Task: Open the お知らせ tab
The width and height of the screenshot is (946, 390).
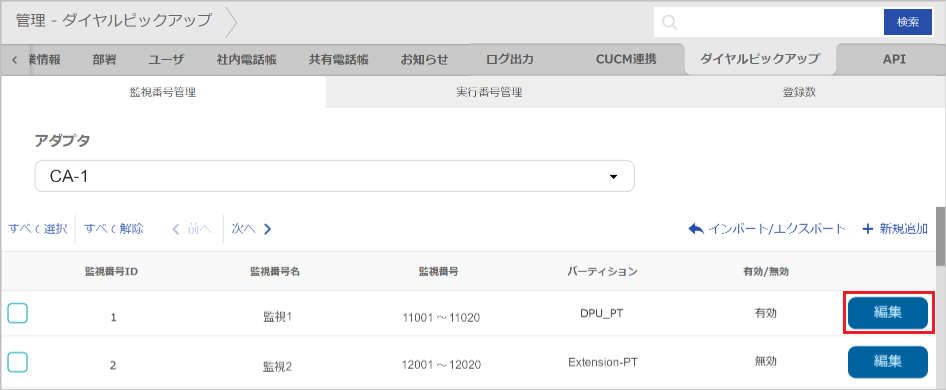Action: click(425, 59)
